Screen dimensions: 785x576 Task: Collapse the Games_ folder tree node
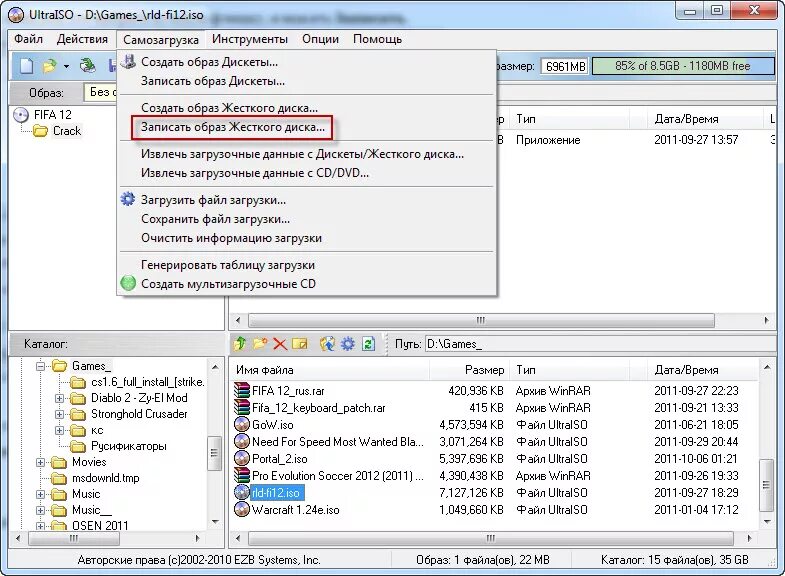pyautogui.click(x=41, y=366)
